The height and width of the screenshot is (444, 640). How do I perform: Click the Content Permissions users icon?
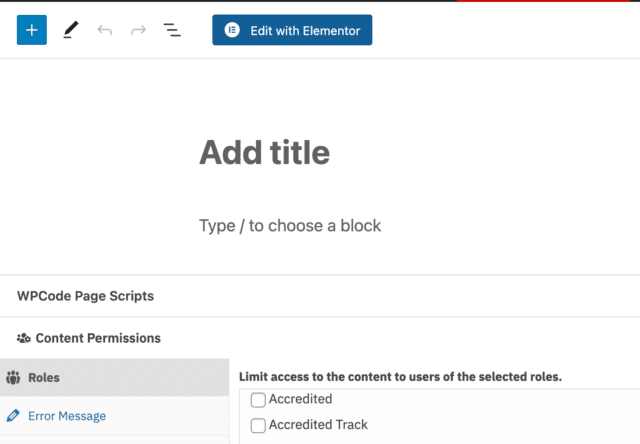click(x=24, y=339)
